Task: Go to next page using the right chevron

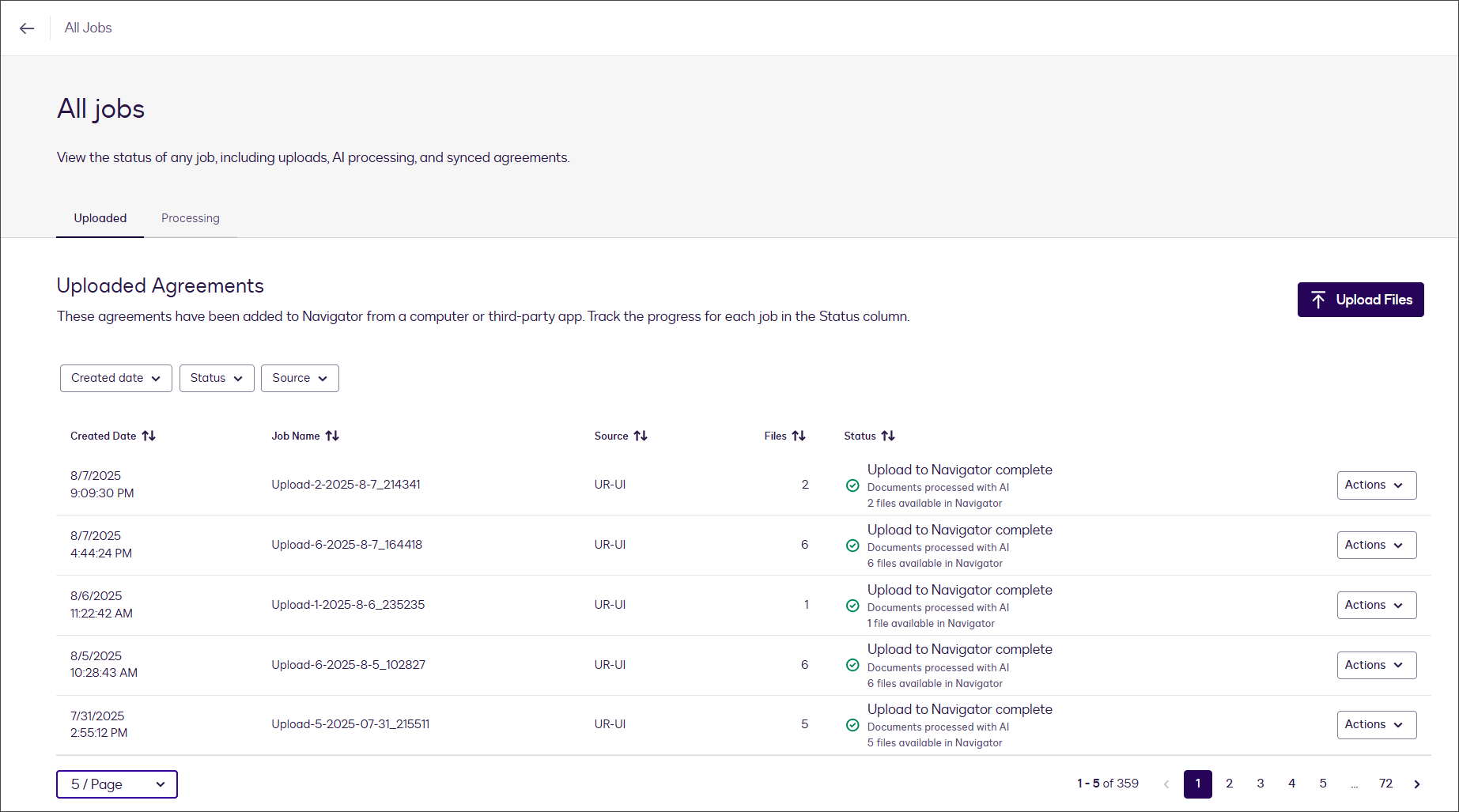Action: coord(1416,784)
